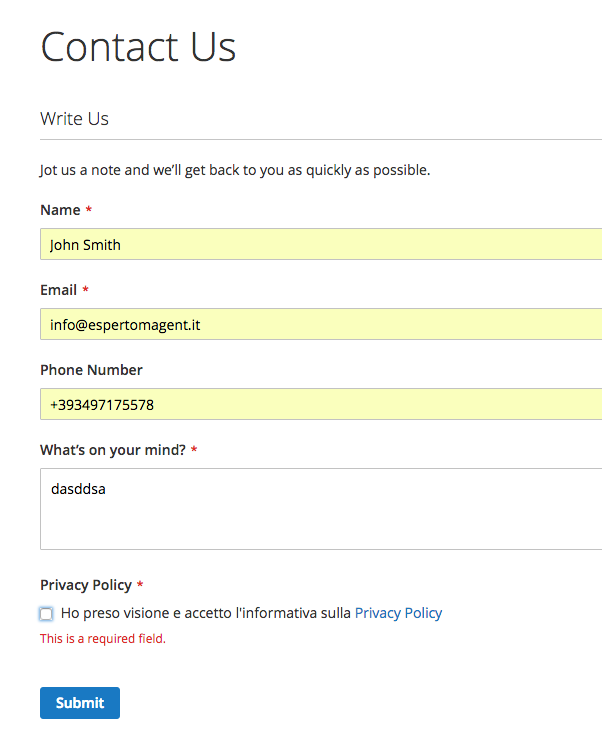Select the Phone Number input box
This screenshot has width=602, height=744.
(x=321, y=404)
